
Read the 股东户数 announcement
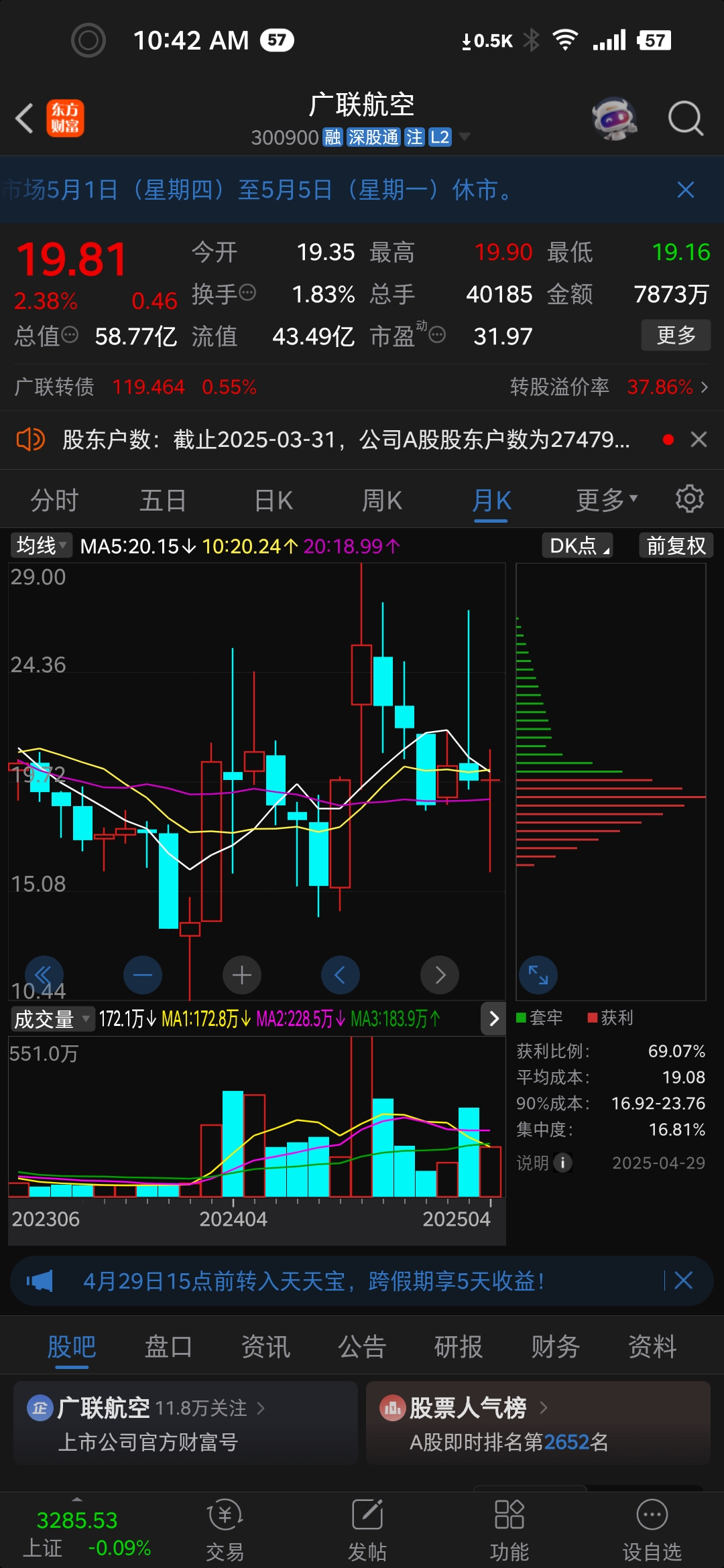pyautogui.click(x=346, y=440)
